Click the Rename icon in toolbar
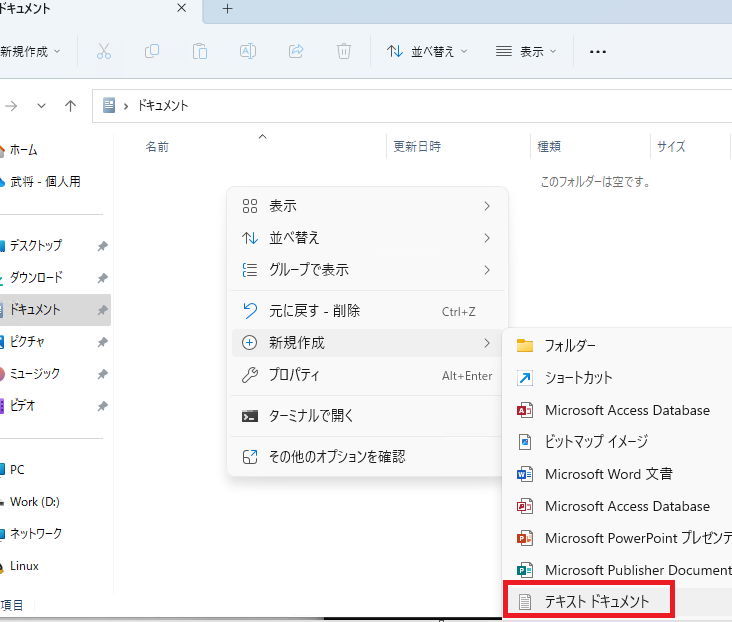Screen dimensions: 732x622 click(x=248, y=51)
